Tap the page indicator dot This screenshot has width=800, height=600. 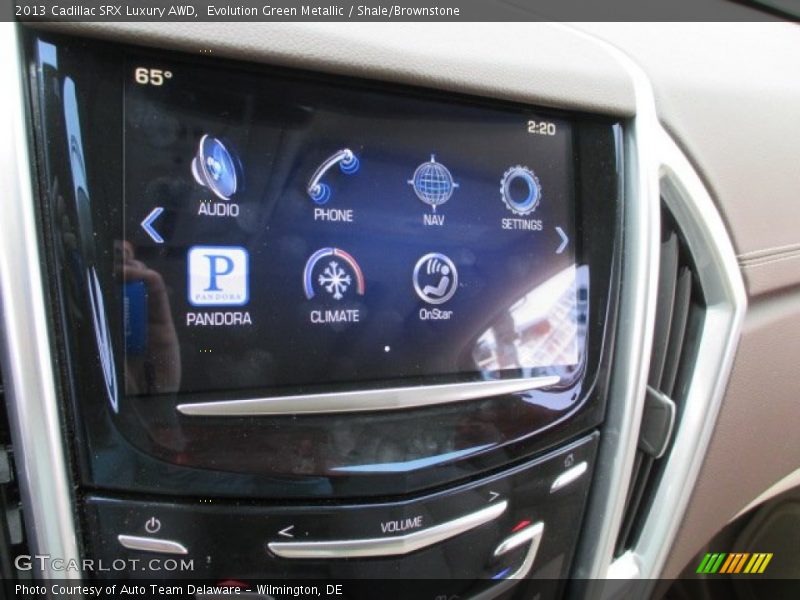[x=387, y=349]
